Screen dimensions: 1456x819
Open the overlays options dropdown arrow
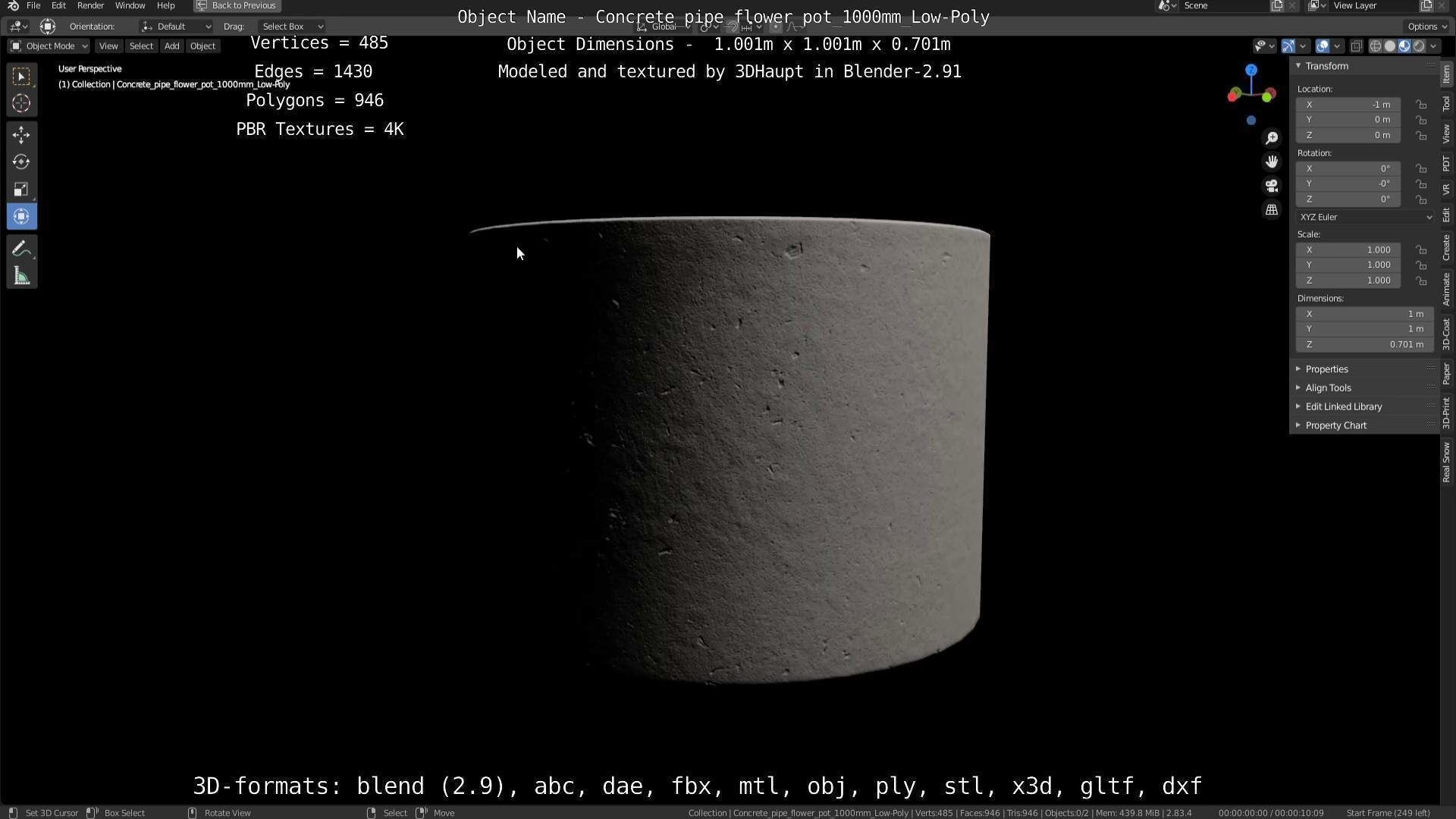(1337, 46)
